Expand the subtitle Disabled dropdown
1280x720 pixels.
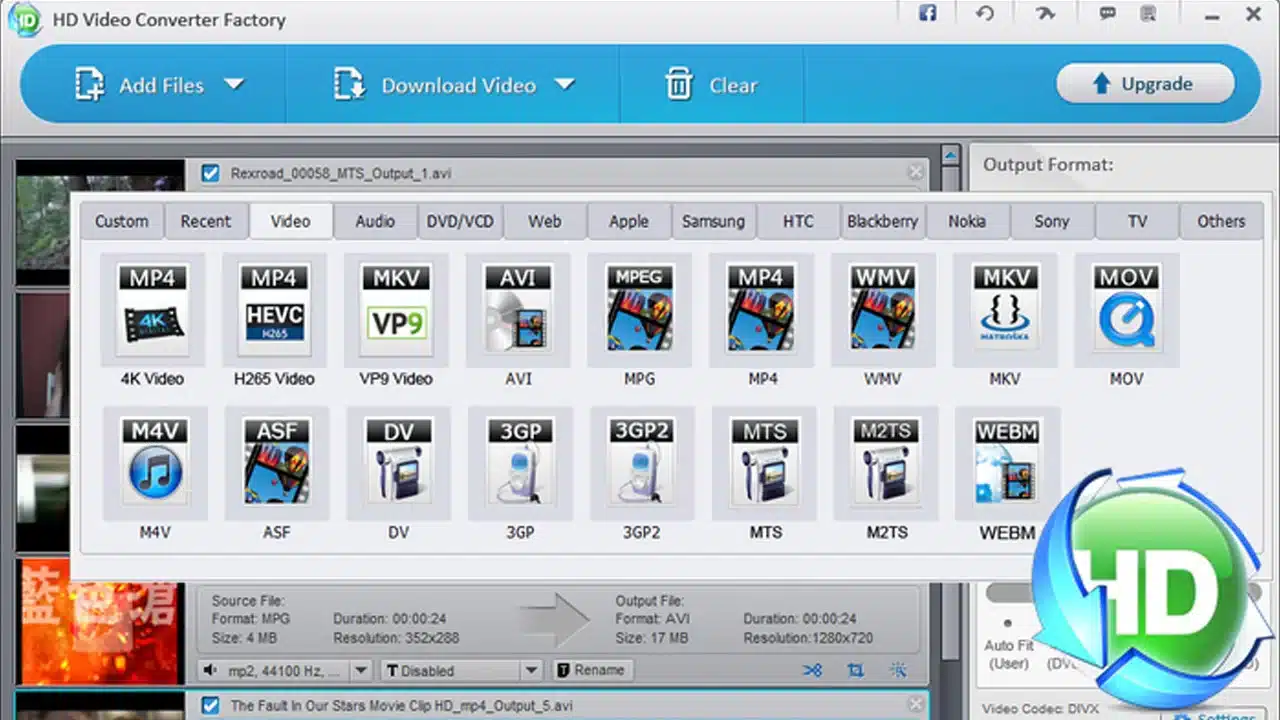click(532, 670)
